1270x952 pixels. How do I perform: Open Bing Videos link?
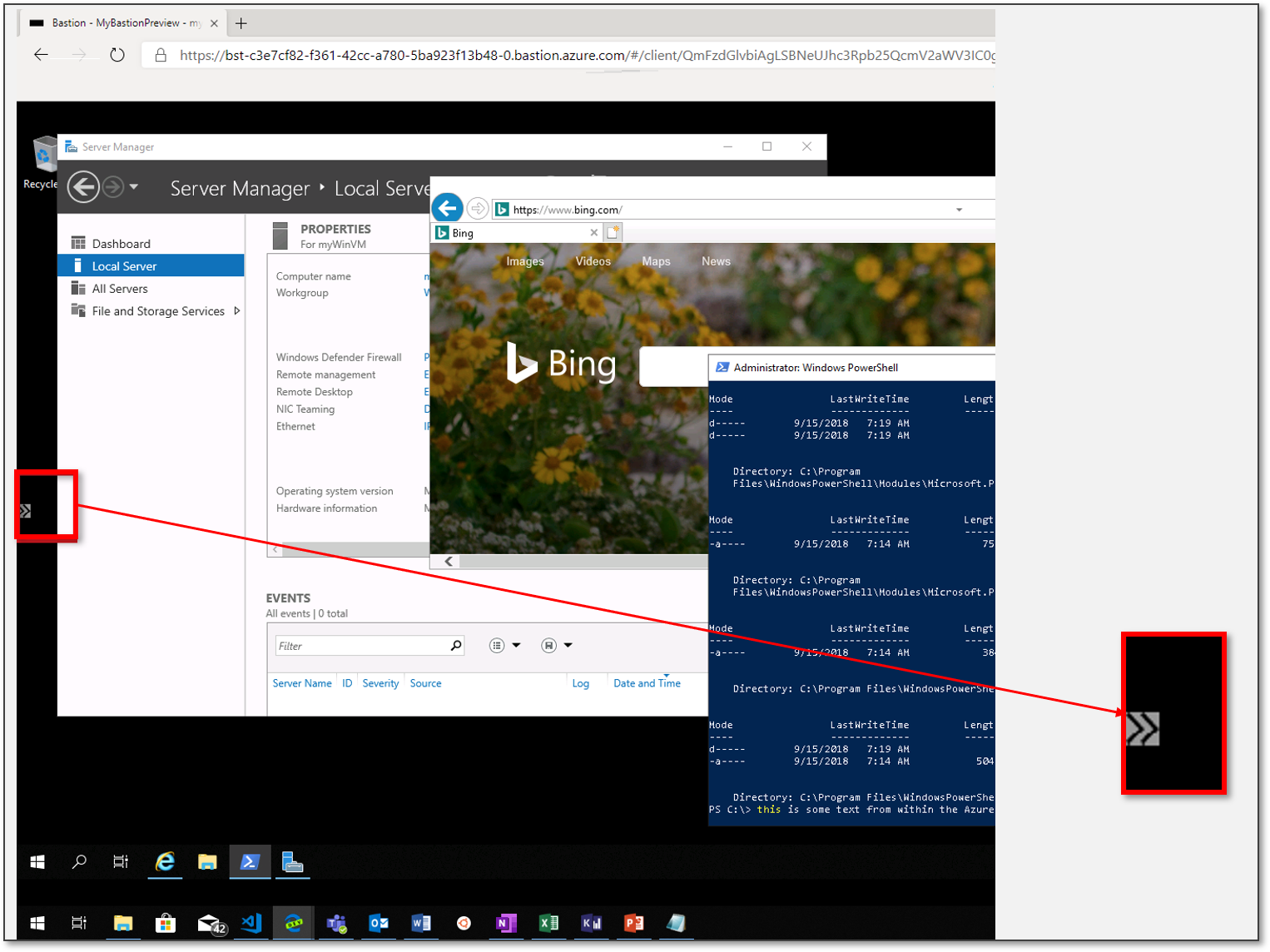[x=593, y=261]
